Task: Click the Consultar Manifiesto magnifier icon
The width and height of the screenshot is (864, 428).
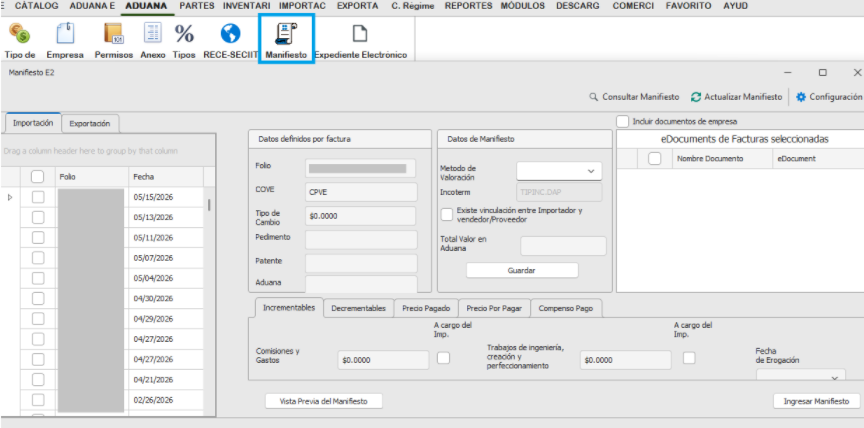Action: tap(593, 97)
